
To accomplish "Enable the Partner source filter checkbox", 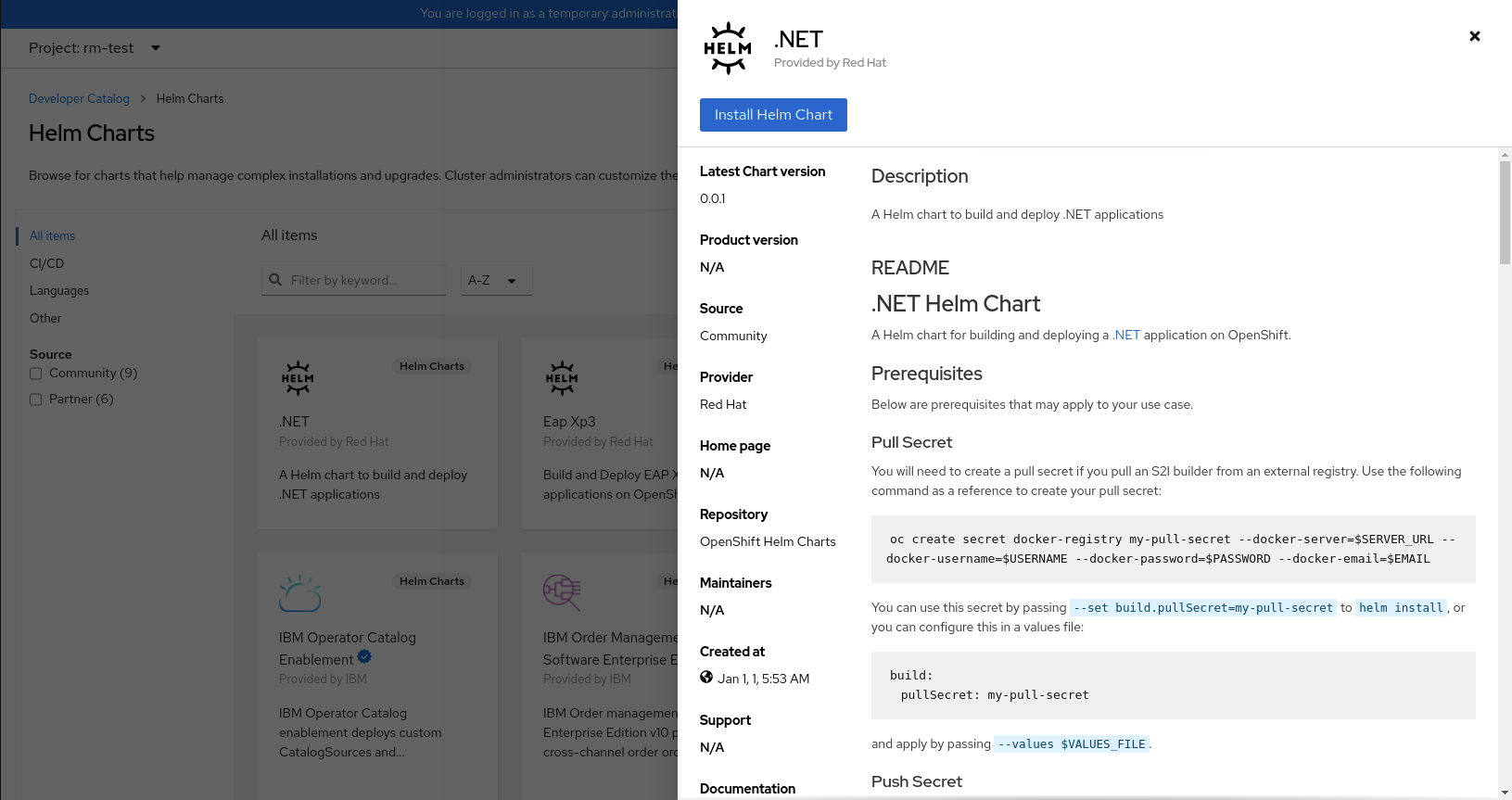I will tap(36, 400).
